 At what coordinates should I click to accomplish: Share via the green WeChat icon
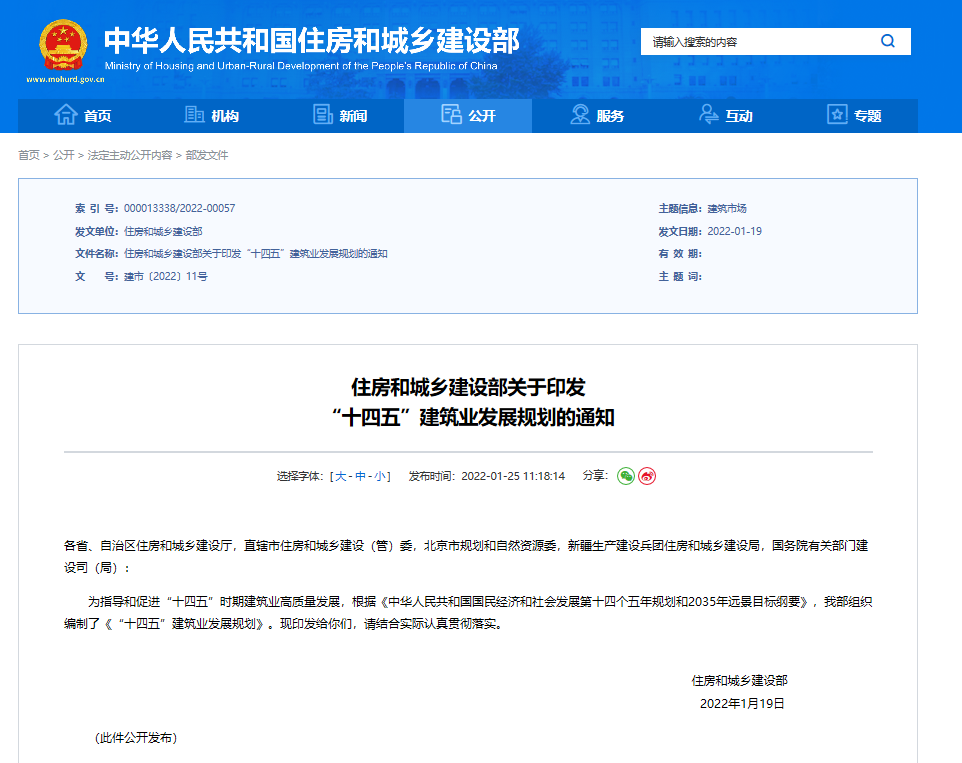(626, 476)
